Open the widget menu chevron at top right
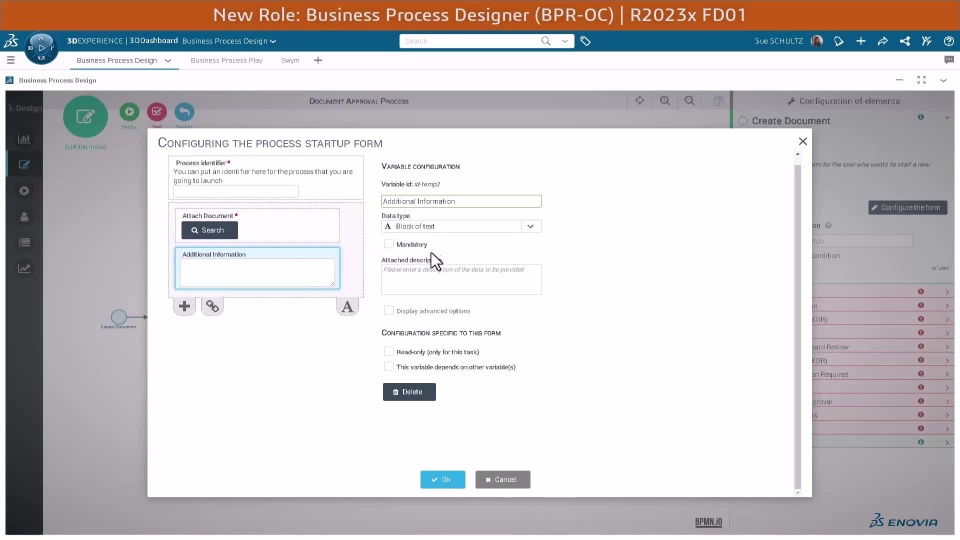This screenshot has width=960, height=540. pos(943,80)
